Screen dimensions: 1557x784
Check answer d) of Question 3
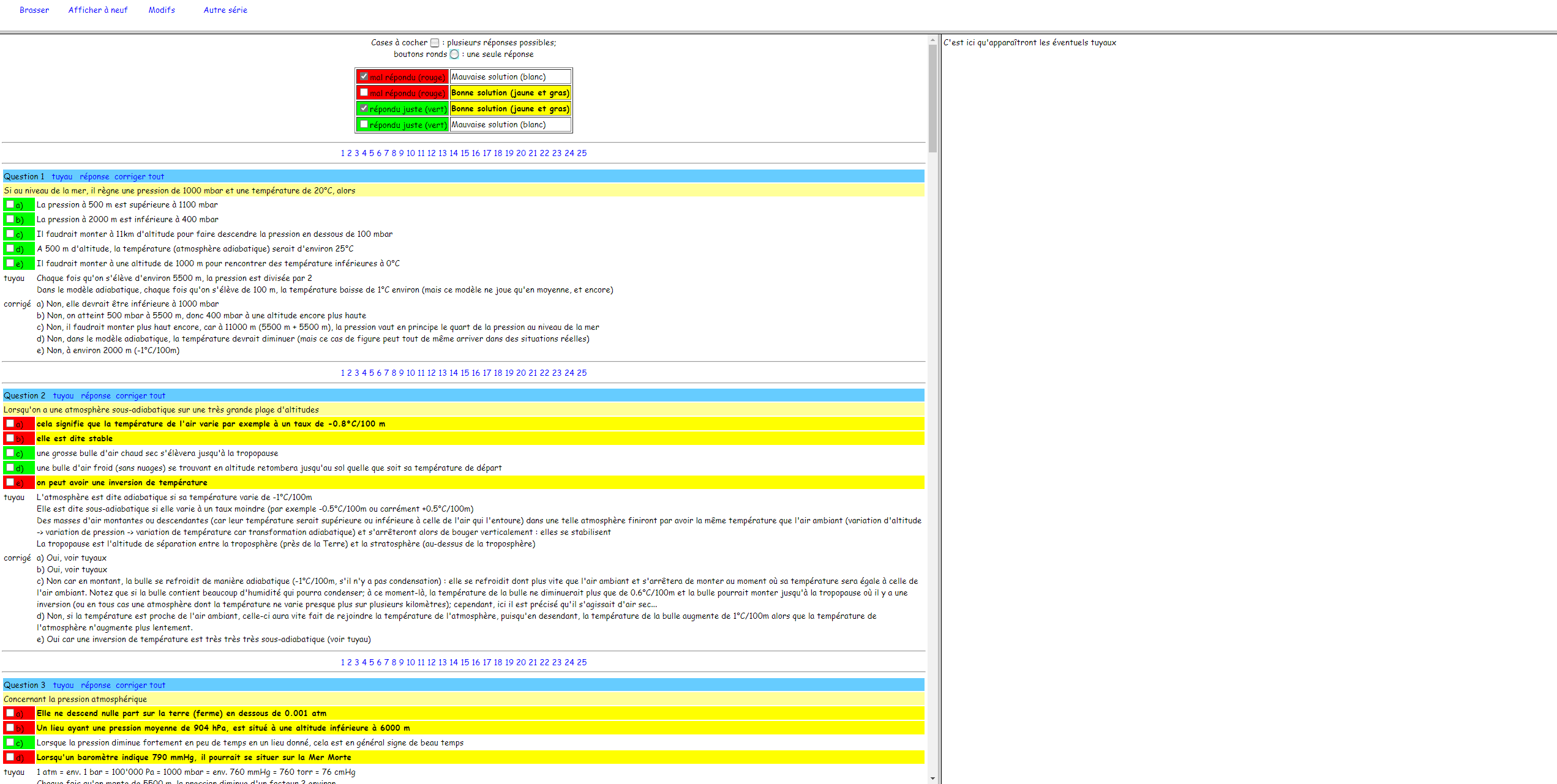coord(10,757)
